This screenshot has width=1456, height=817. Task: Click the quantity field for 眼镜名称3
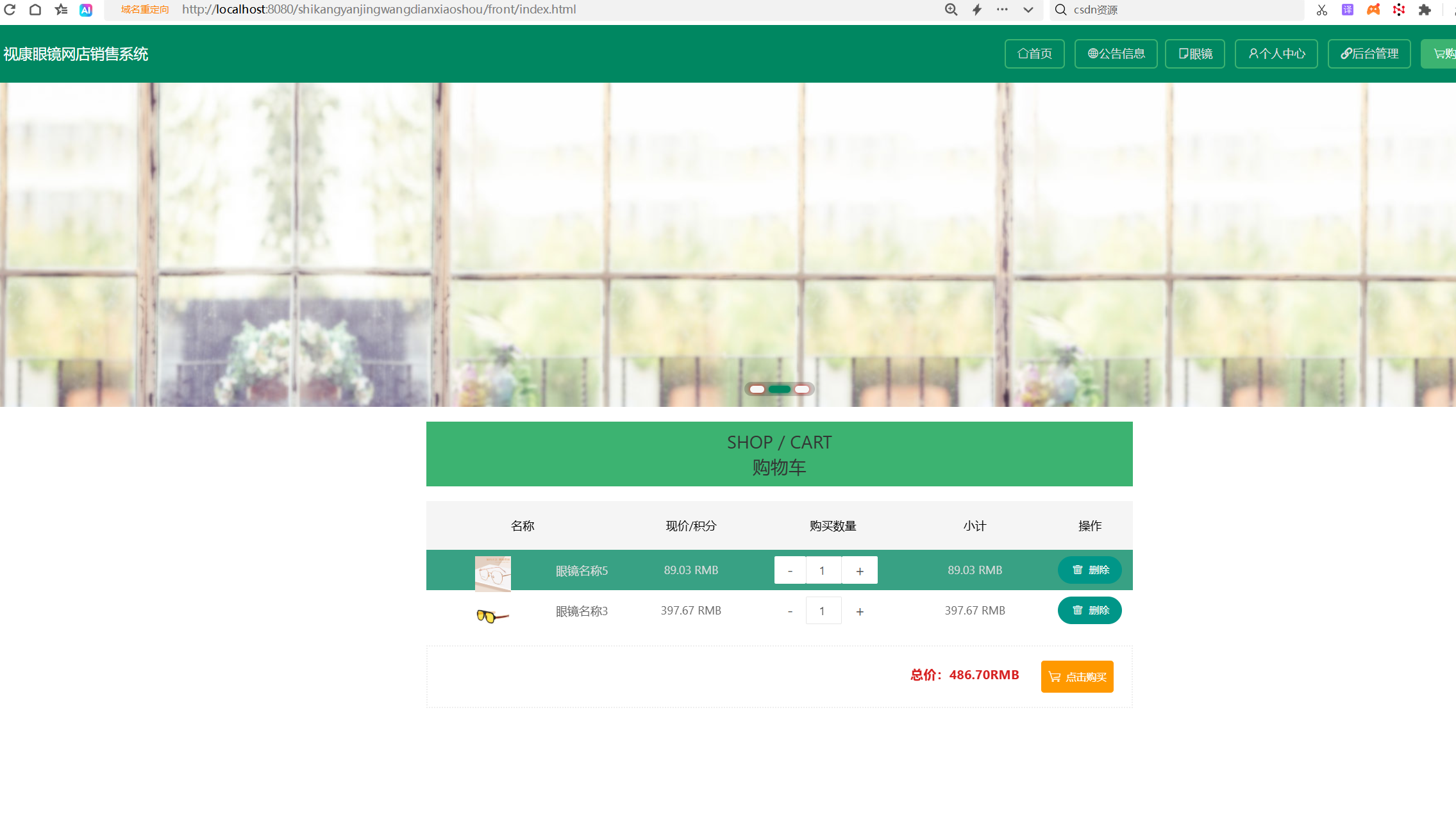point(823,611)
